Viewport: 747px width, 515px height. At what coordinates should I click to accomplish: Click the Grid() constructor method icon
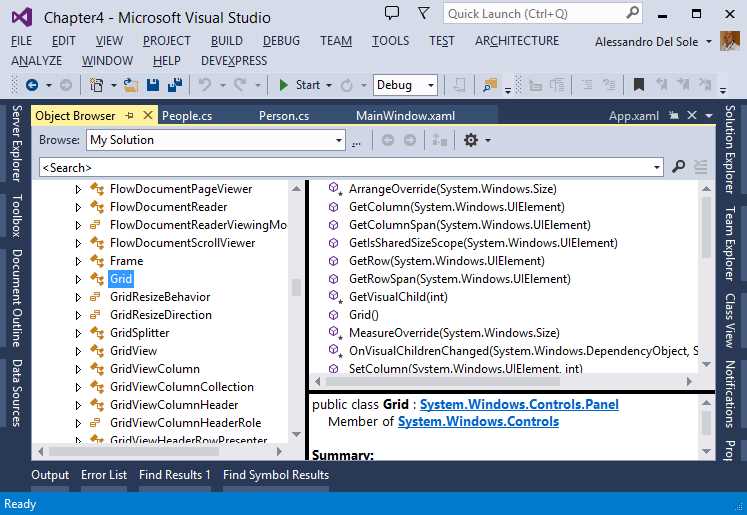[x=333, y=315]
